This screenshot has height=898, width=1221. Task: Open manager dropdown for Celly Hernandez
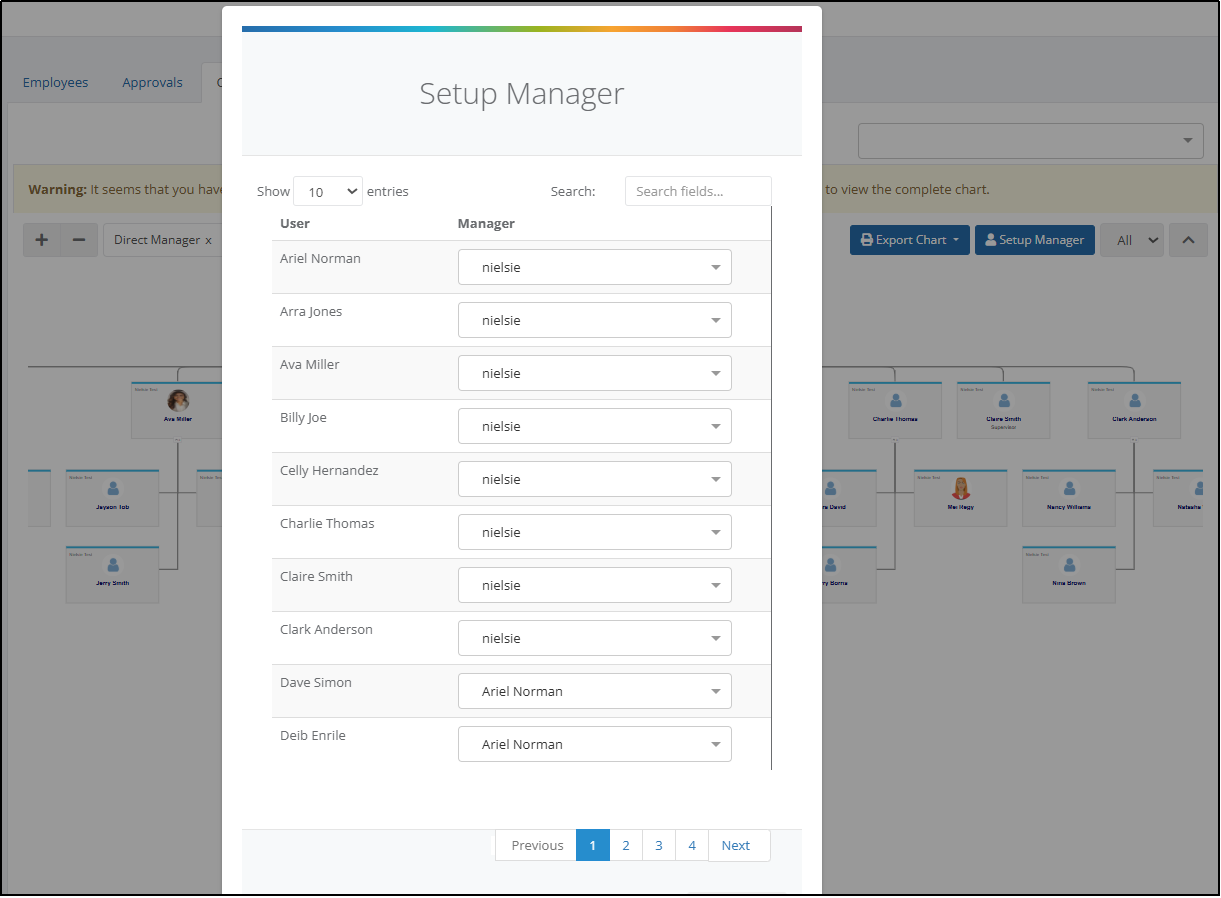595,479
